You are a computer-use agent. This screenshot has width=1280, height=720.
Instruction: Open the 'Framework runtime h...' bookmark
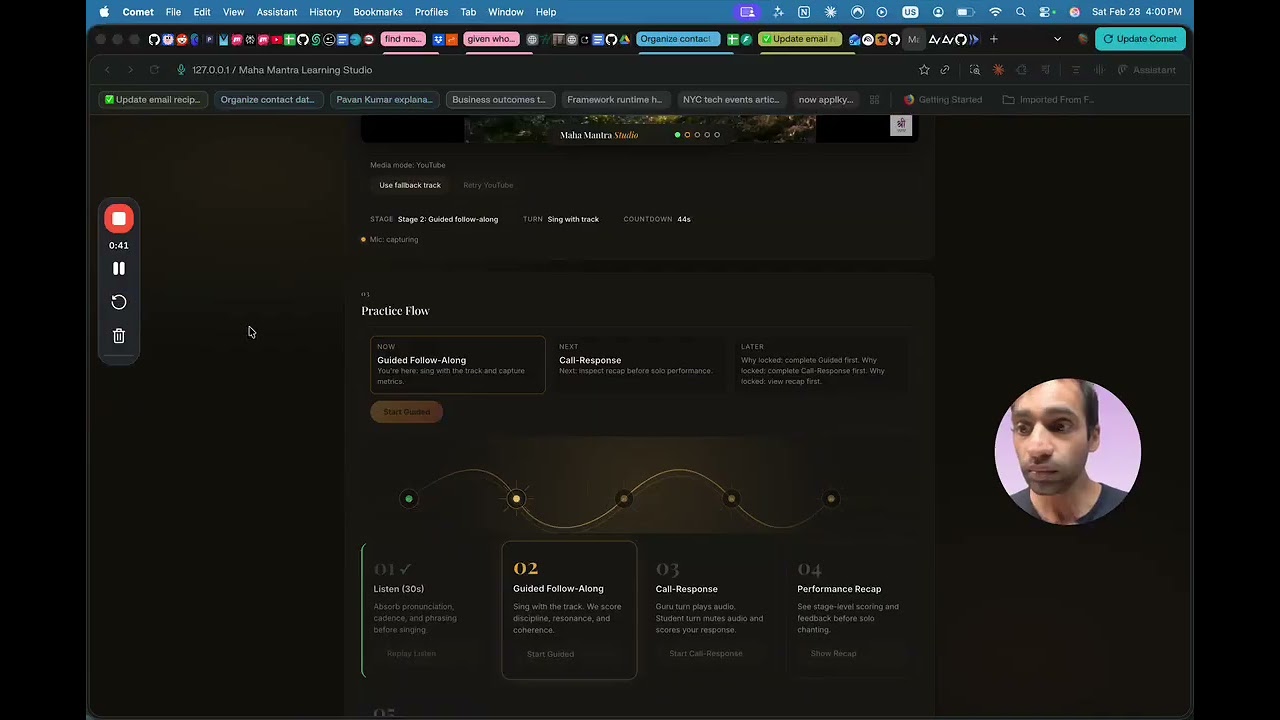614,100
